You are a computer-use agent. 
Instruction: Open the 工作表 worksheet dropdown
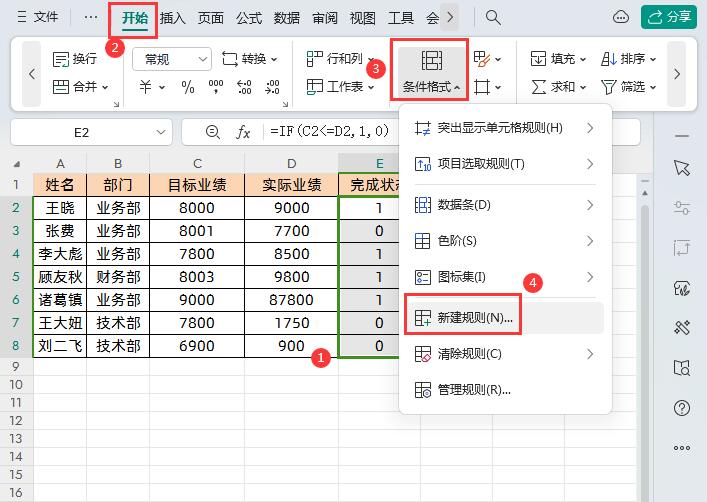[x=340, y=87]
